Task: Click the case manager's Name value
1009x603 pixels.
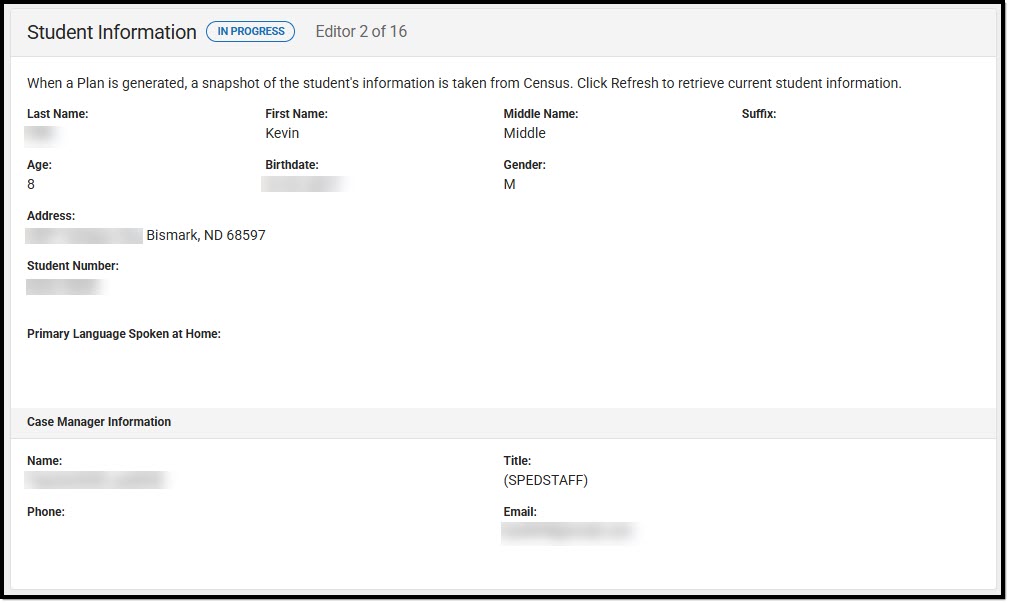Action: (95, 479)
